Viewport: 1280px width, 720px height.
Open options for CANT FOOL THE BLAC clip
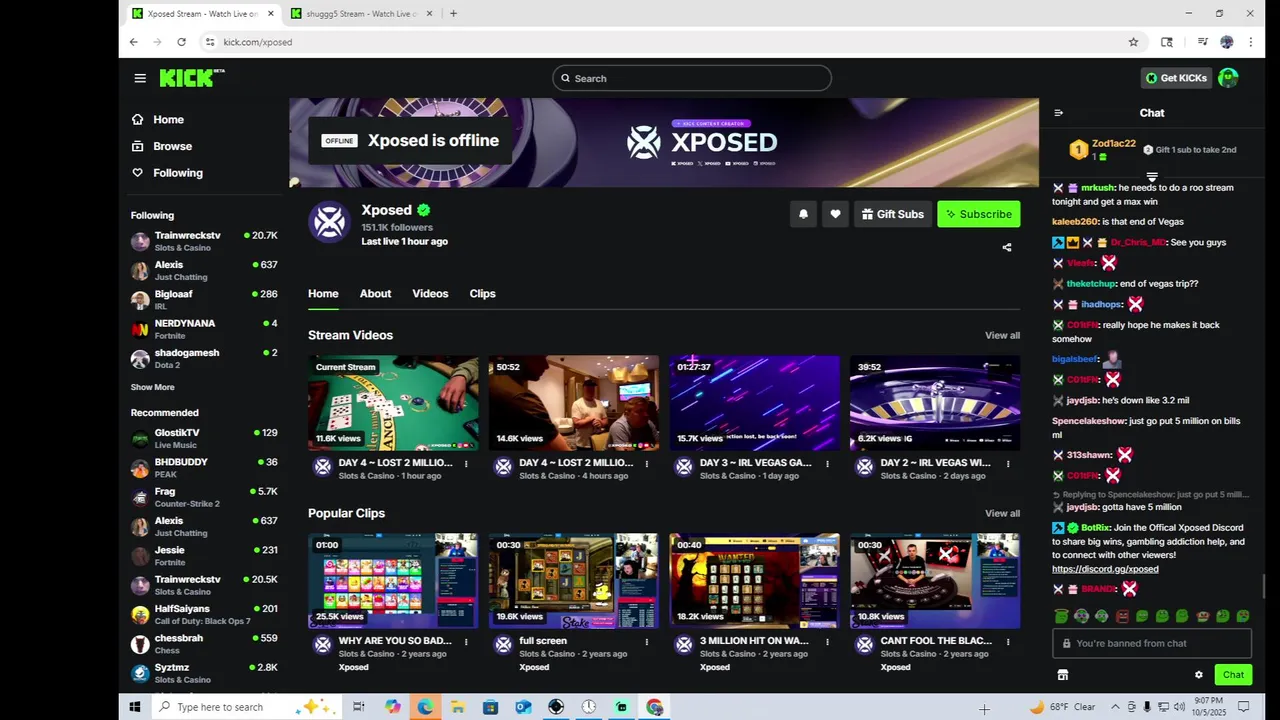[1008, 642]
